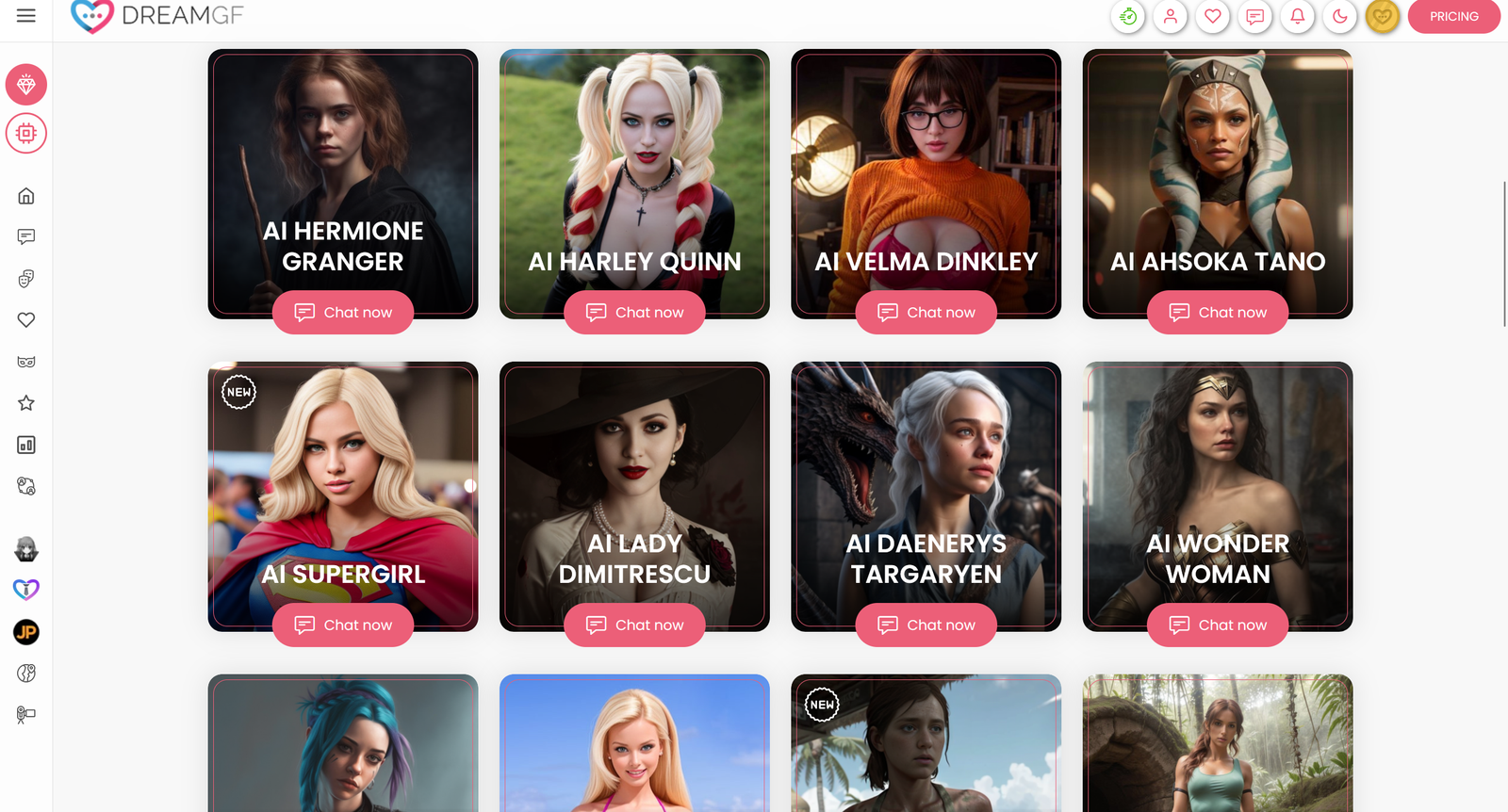Open the AI chip sidebar icon
Screen dimensions: 1508x812
coord(26,134)
